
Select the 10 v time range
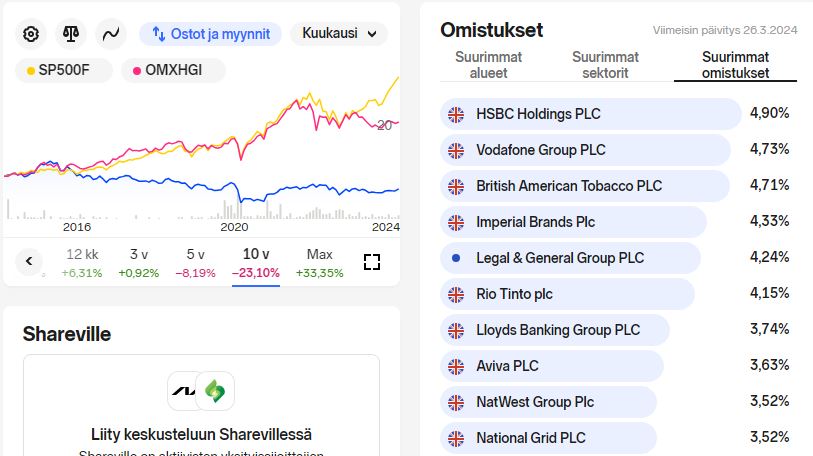click(x=256, y=262)
